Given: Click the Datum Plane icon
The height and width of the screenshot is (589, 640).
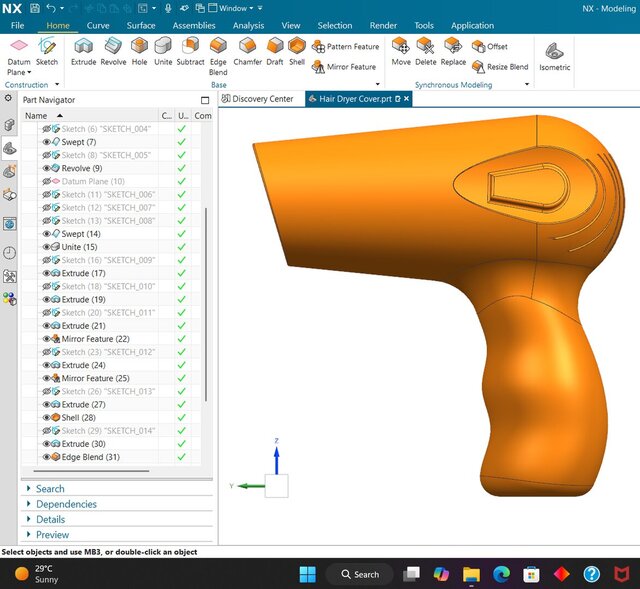Looking at the screenshot, I should tap(19, 45).
